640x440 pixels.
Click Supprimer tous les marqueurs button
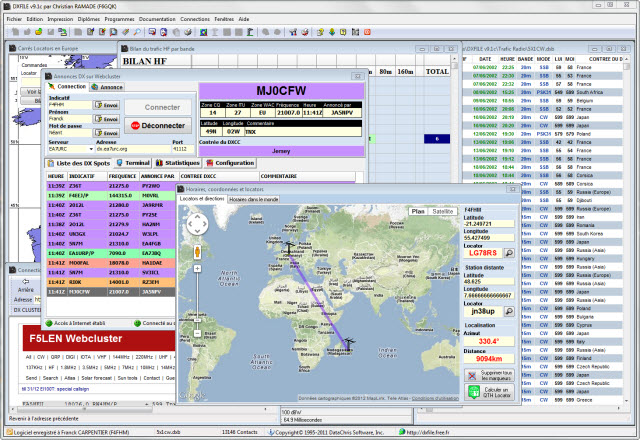click(489, 375)
